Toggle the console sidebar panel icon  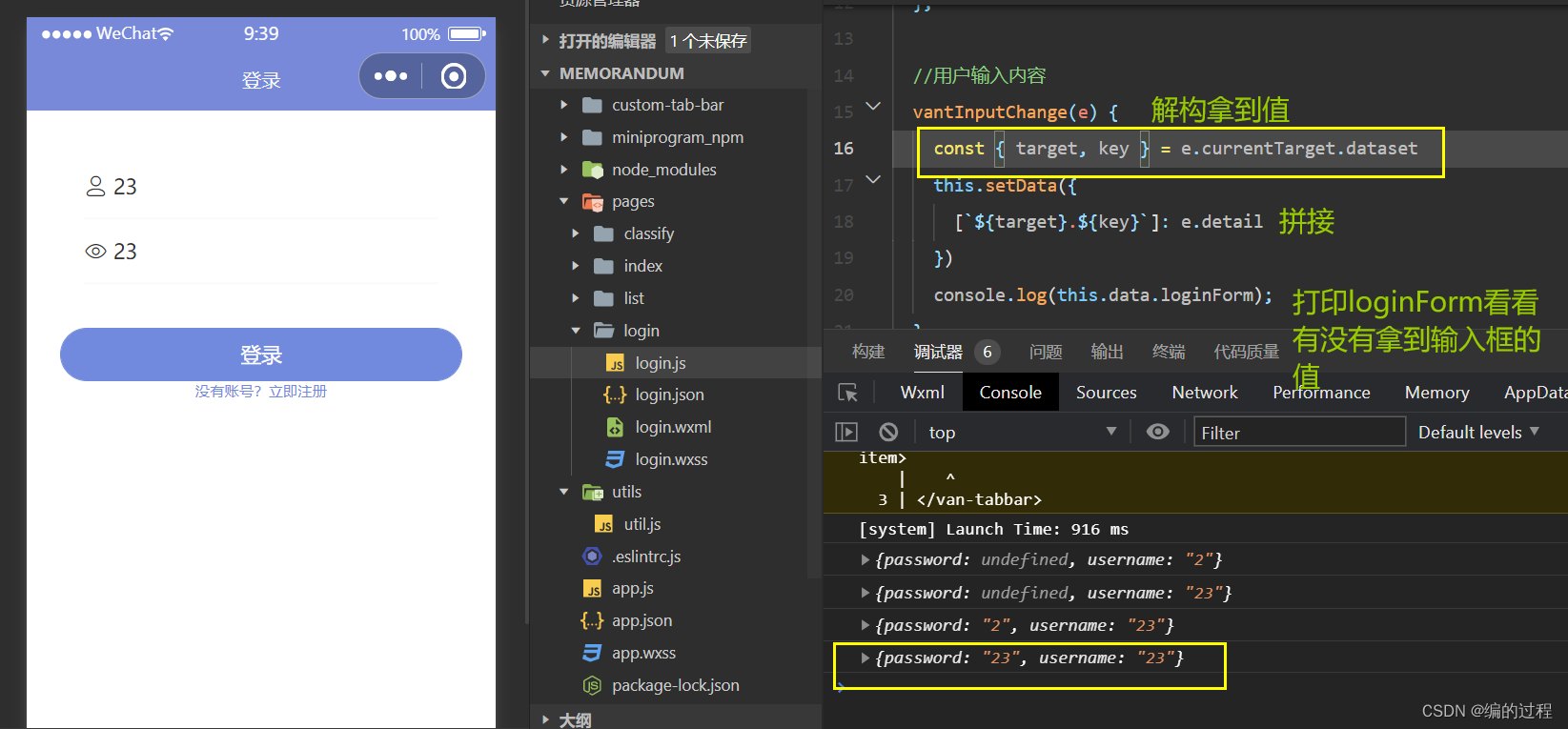tap(846, 432)
